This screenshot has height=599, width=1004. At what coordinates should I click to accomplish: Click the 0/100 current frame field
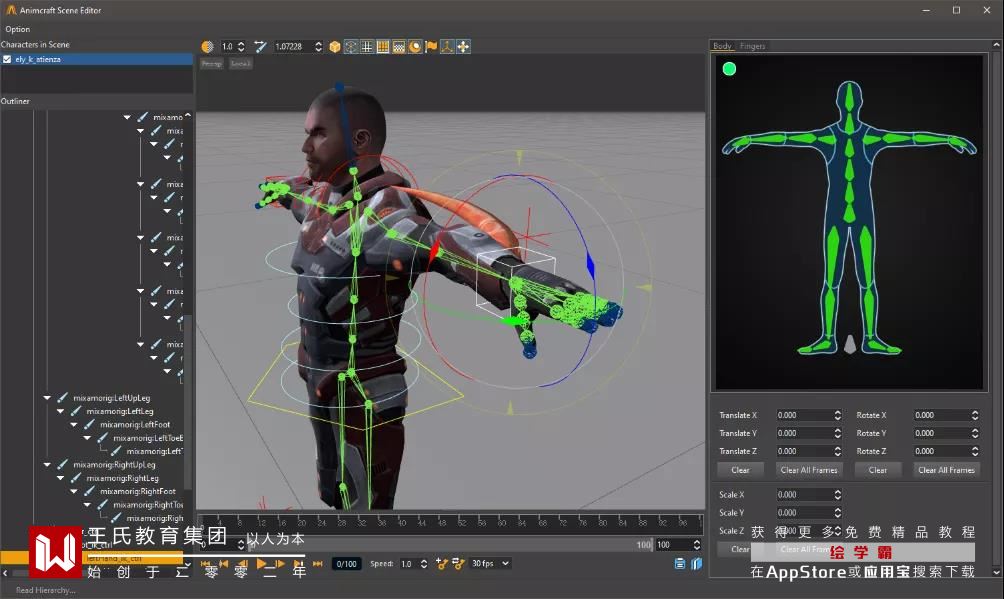coord(346,564)
